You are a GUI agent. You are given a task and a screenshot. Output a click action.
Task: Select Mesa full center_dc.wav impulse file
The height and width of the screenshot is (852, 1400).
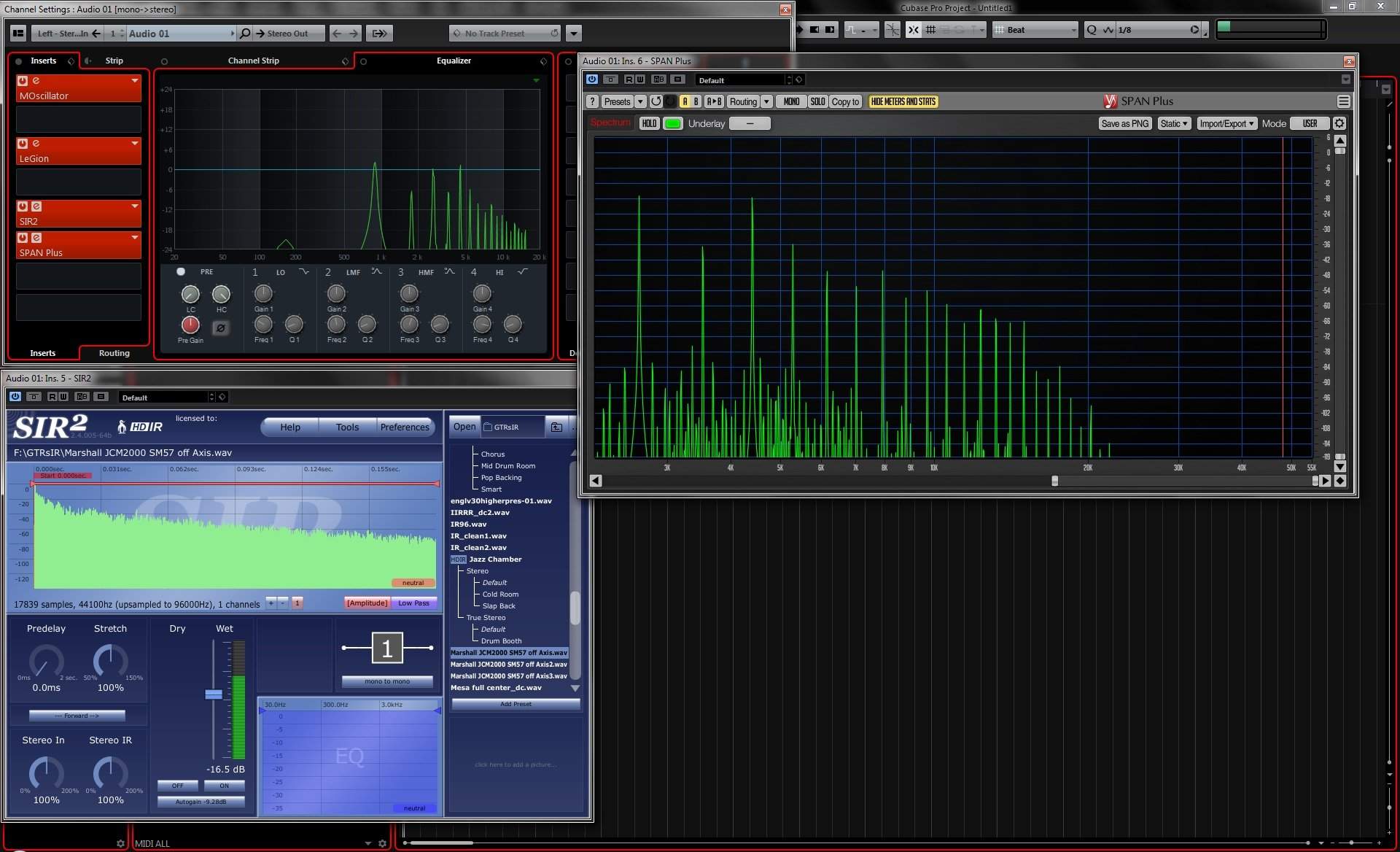coord(496,688)
